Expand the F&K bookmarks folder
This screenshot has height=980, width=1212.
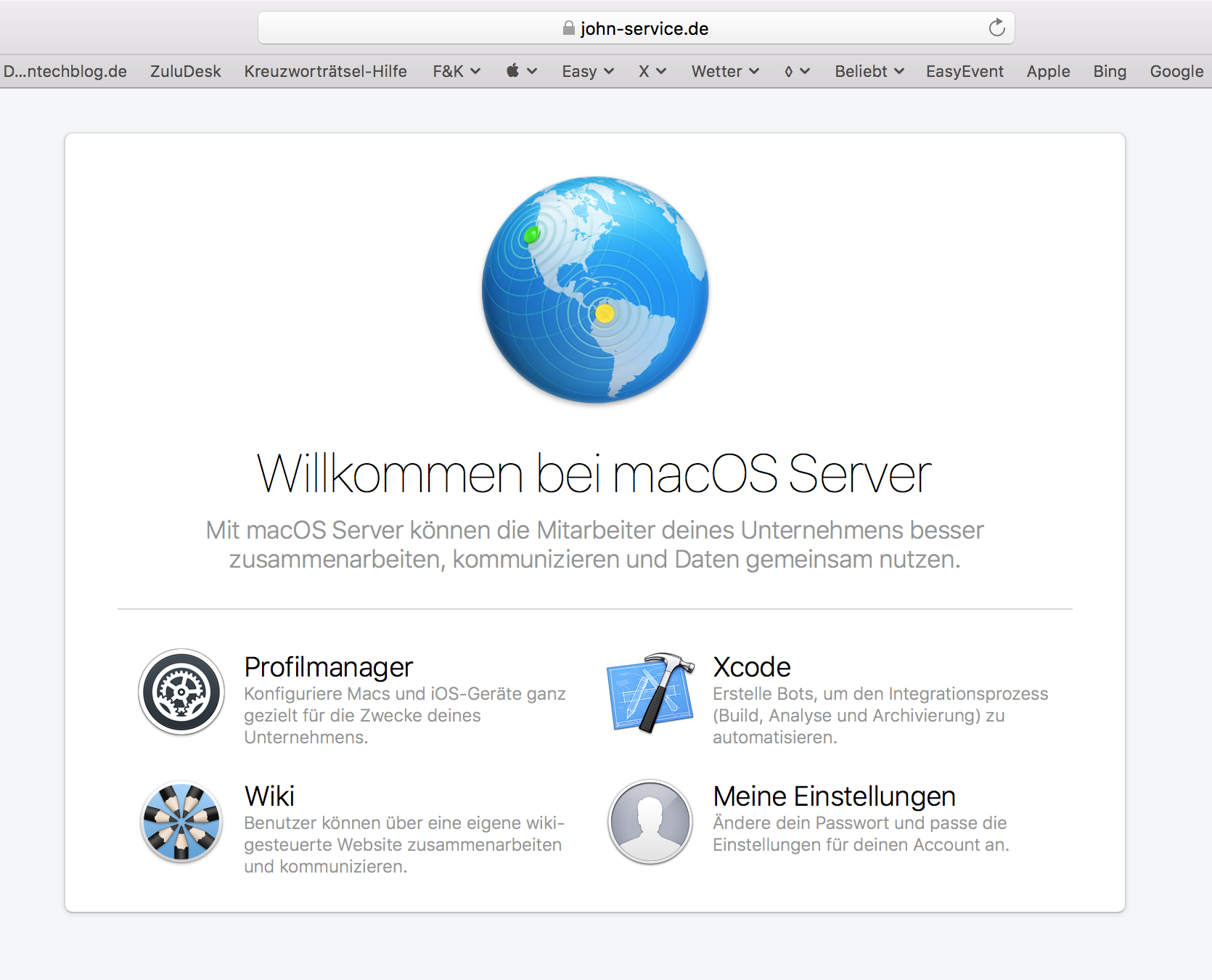pos(456,71)
